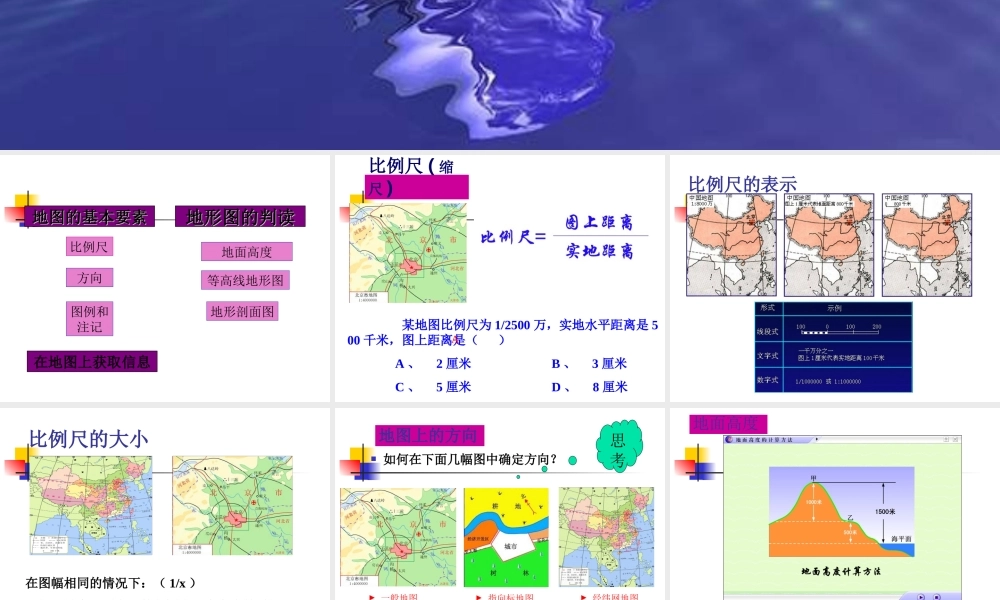Click the 在图幅相同的情况下 text line
This screenshot has height=600, width=1000.
pos(110,583)
